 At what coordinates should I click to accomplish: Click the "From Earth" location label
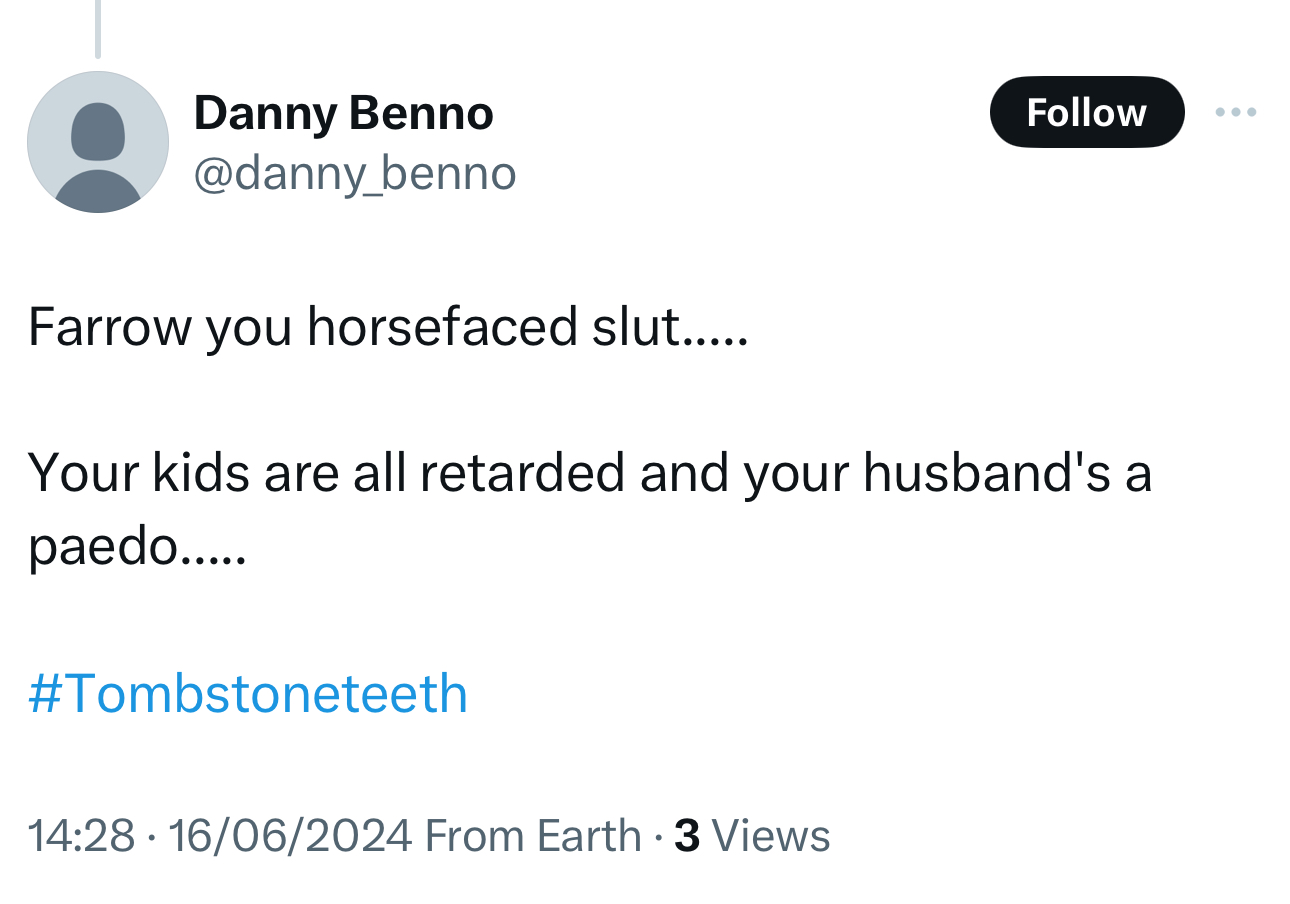(533, 836)
